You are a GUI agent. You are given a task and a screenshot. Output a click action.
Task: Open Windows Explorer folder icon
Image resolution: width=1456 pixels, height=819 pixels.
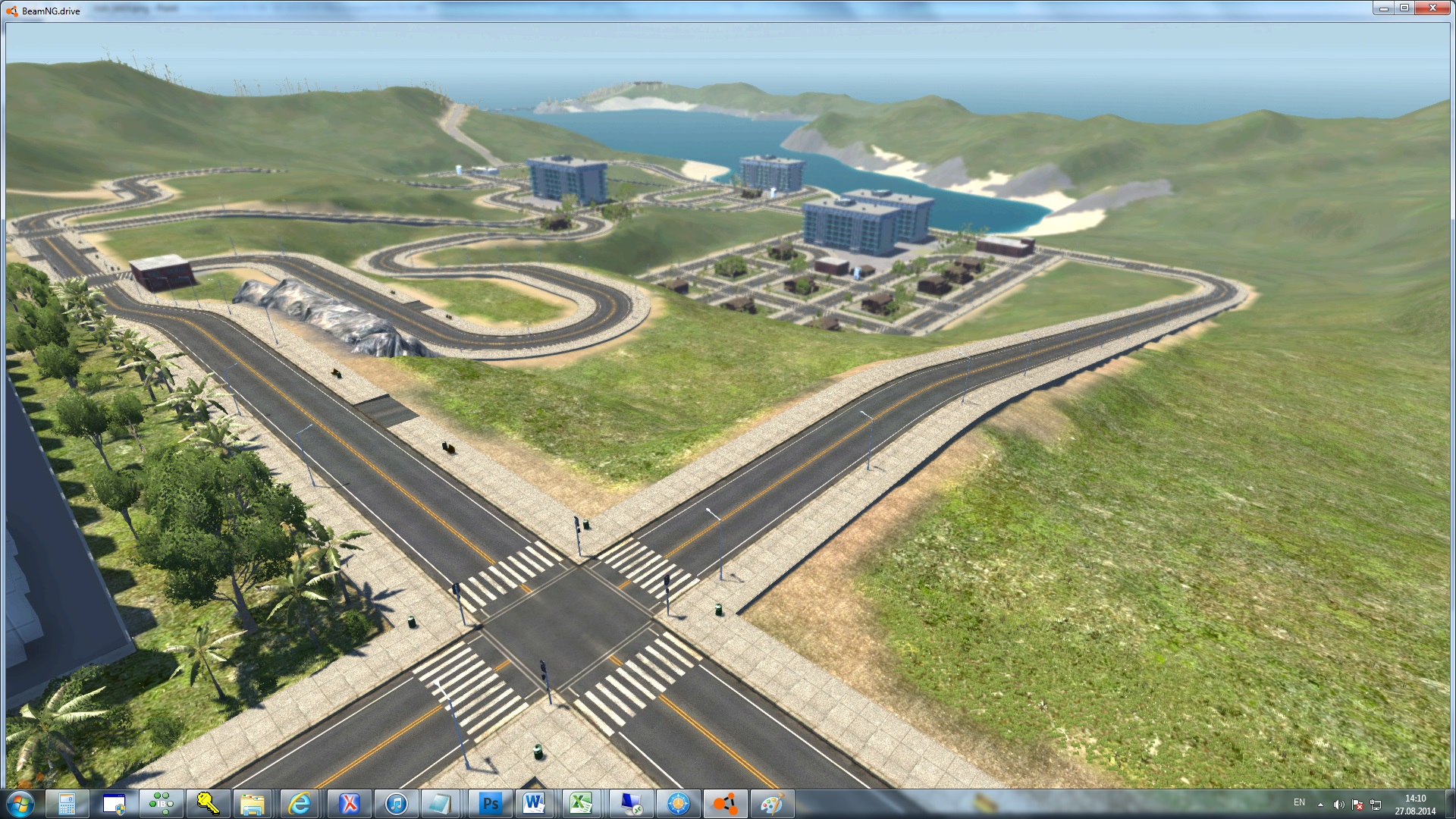(x=253, y=804)
